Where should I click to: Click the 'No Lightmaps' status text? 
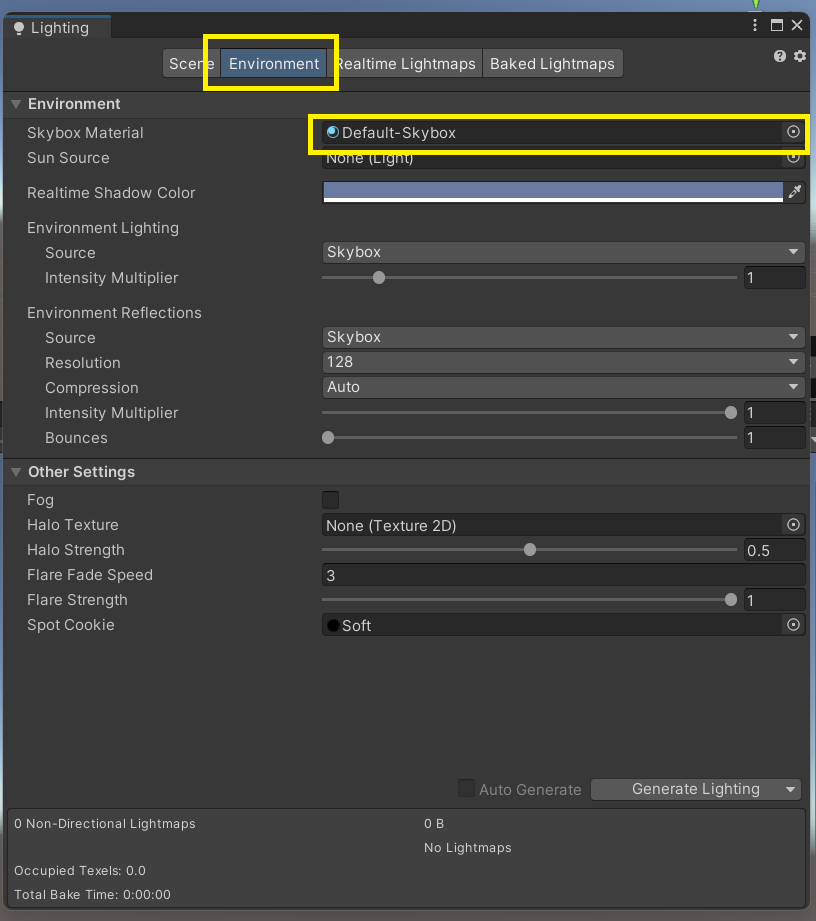coord(468,848)
